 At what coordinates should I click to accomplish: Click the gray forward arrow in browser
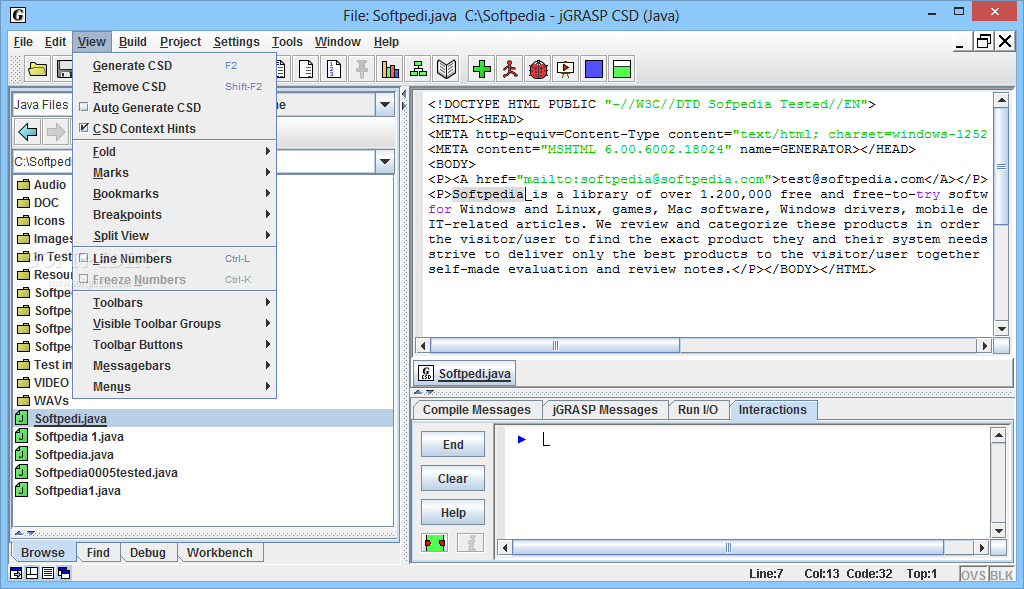point(56,132)
